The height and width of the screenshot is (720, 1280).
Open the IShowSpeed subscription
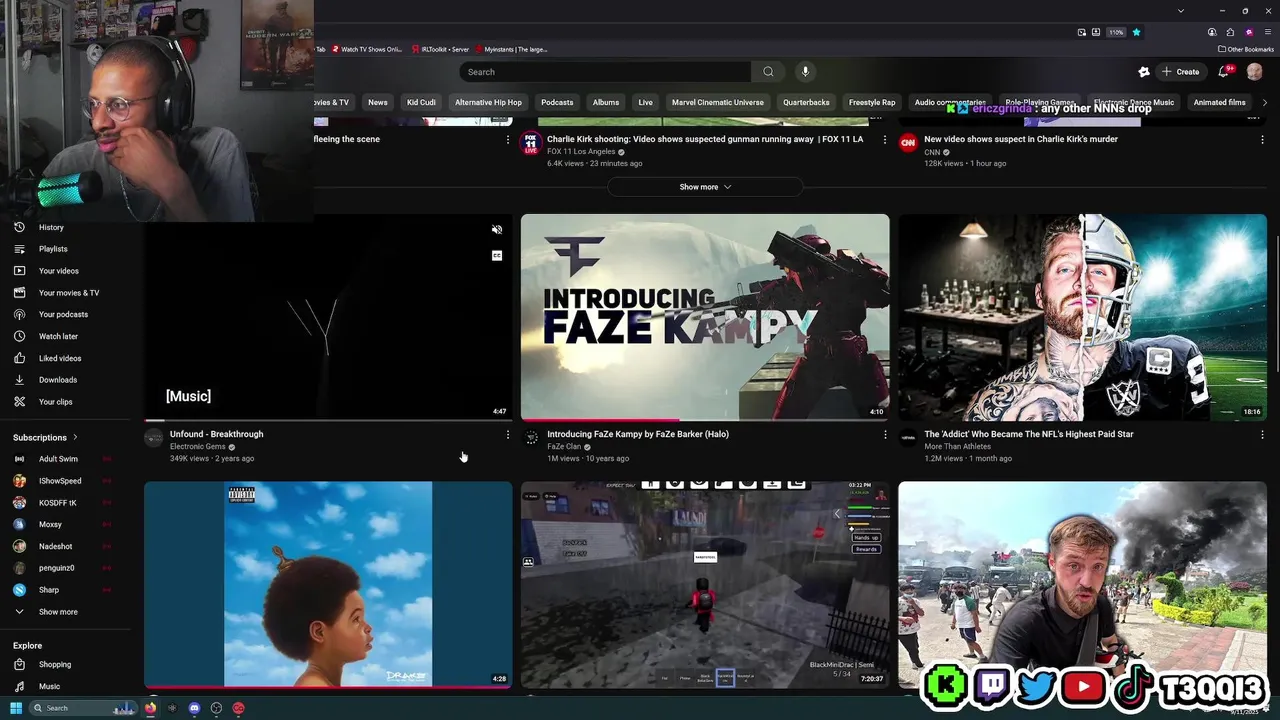pos(62,481)
